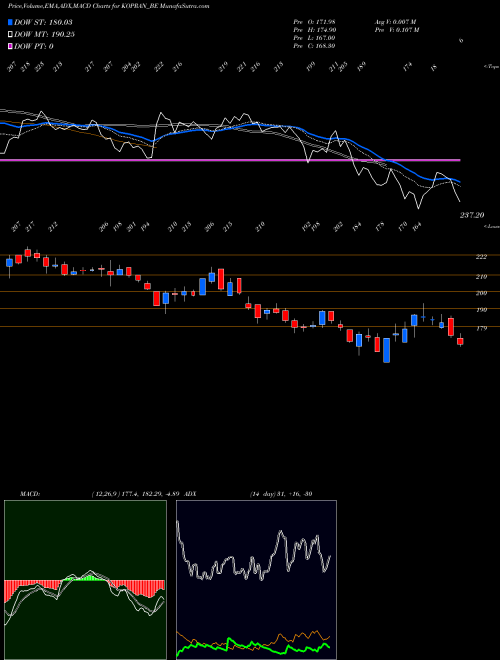This screenshot has width=500, height=660.
Task: Select the 'DOW PT: 0' legend text
Action: click(34, 46)
